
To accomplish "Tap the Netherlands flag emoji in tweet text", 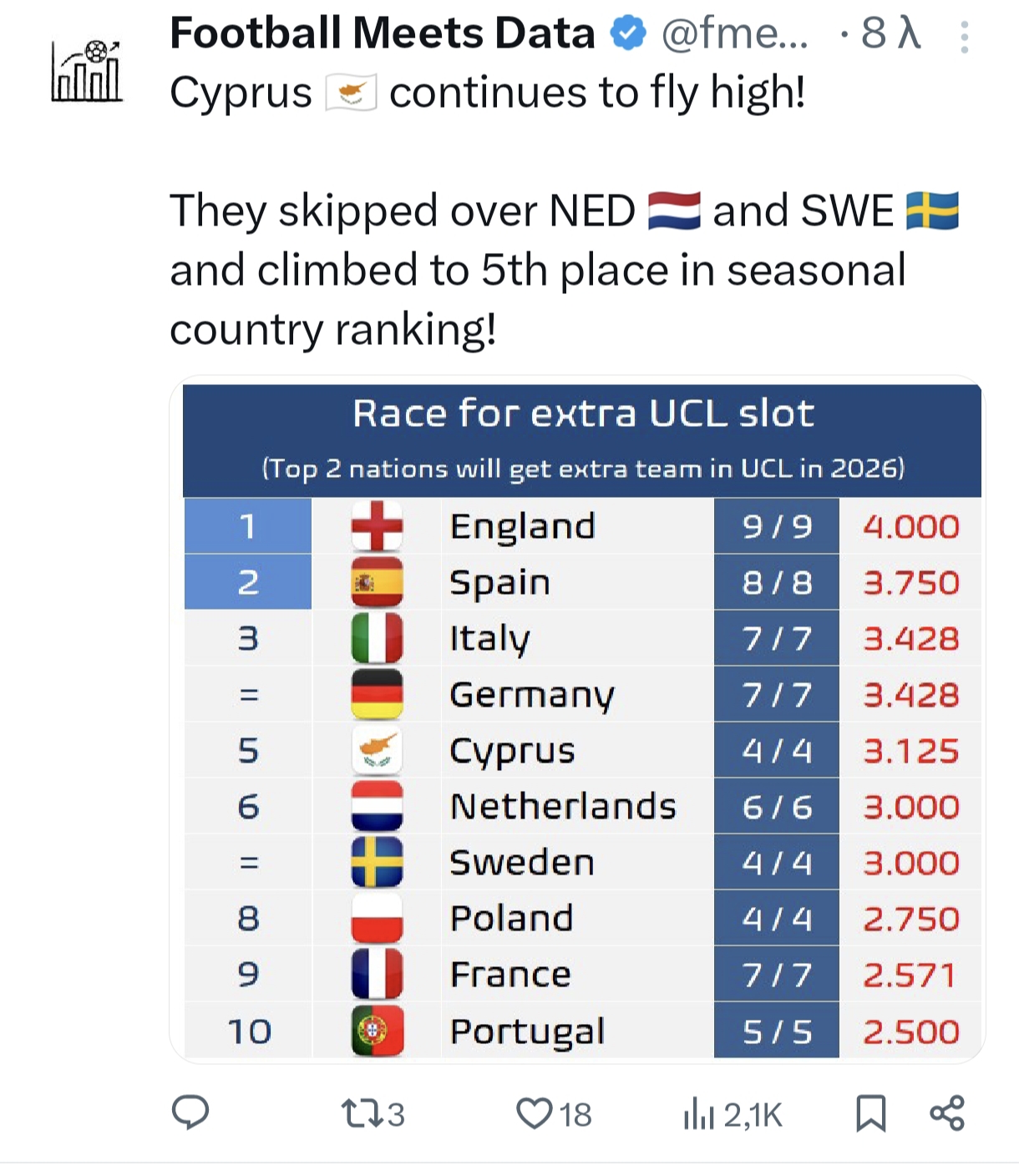I will (674, 210).
